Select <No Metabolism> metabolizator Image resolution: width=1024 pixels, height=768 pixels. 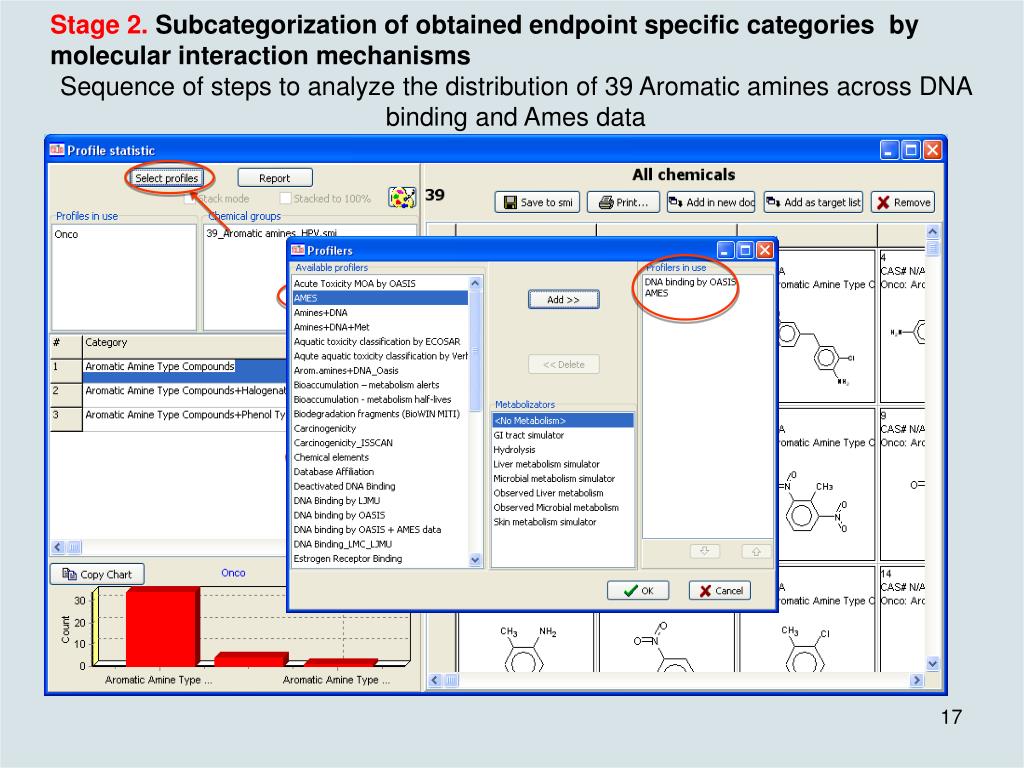tap(563, 421)
